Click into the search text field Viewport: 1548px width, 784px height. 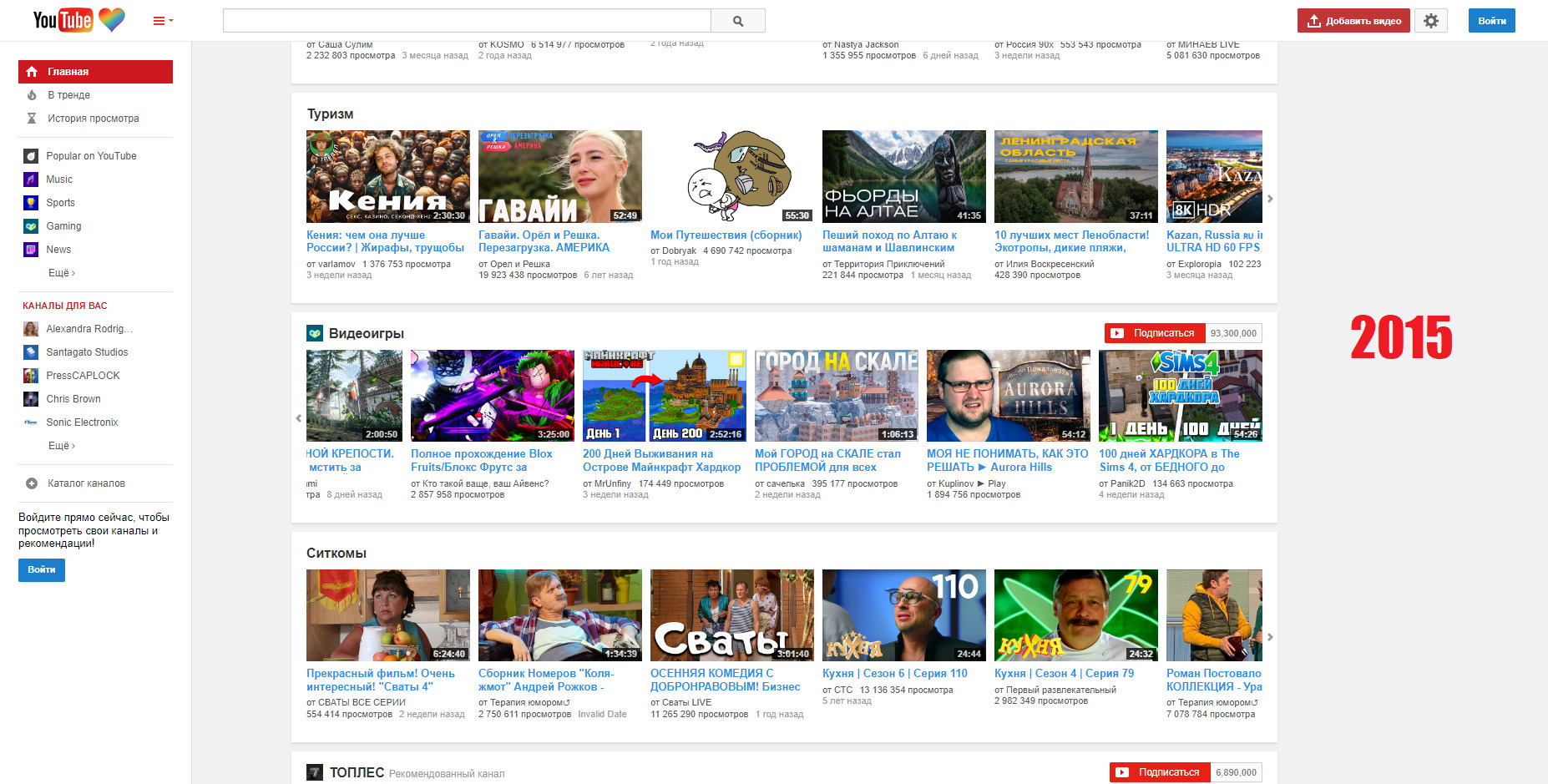tap(466, 21)
